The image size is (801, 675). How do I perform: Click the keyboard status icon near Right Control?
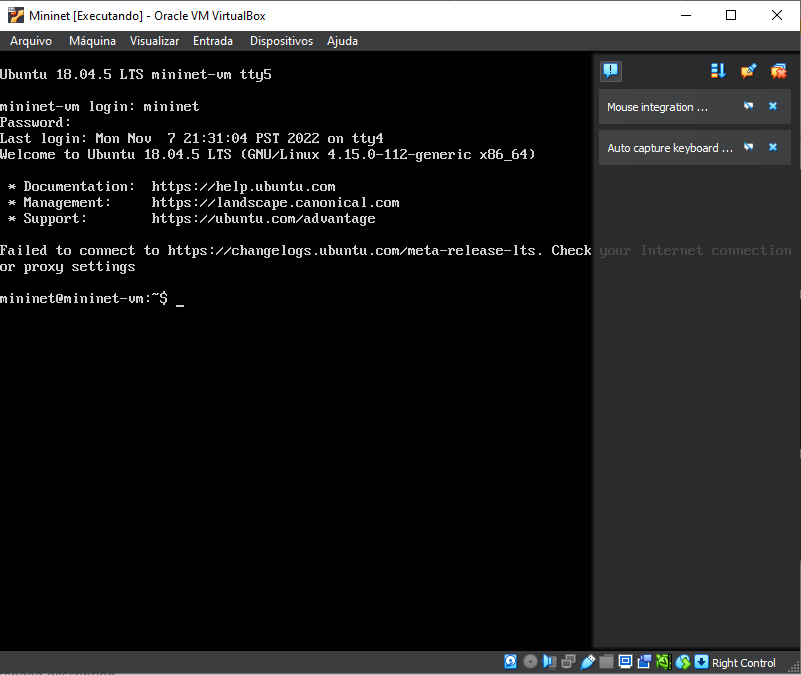[701, 662]
